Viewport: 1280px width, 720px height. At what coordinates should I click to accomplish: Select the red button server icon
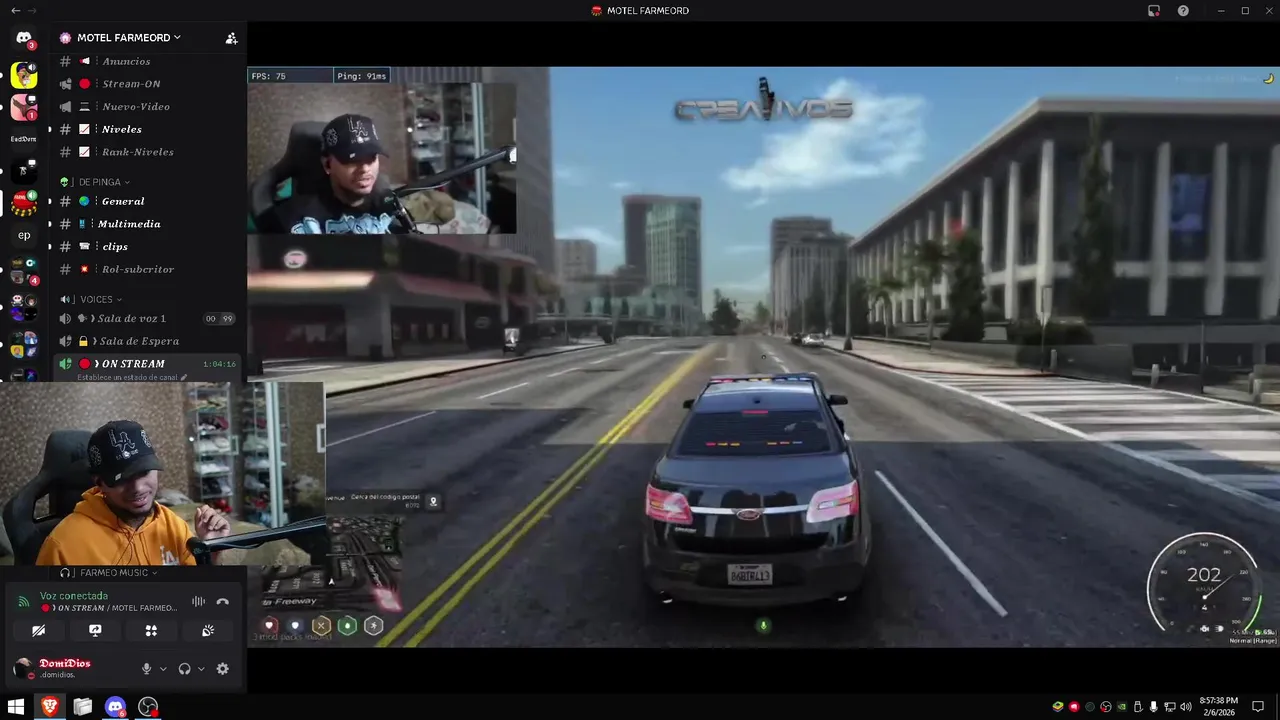coord(24,203)
